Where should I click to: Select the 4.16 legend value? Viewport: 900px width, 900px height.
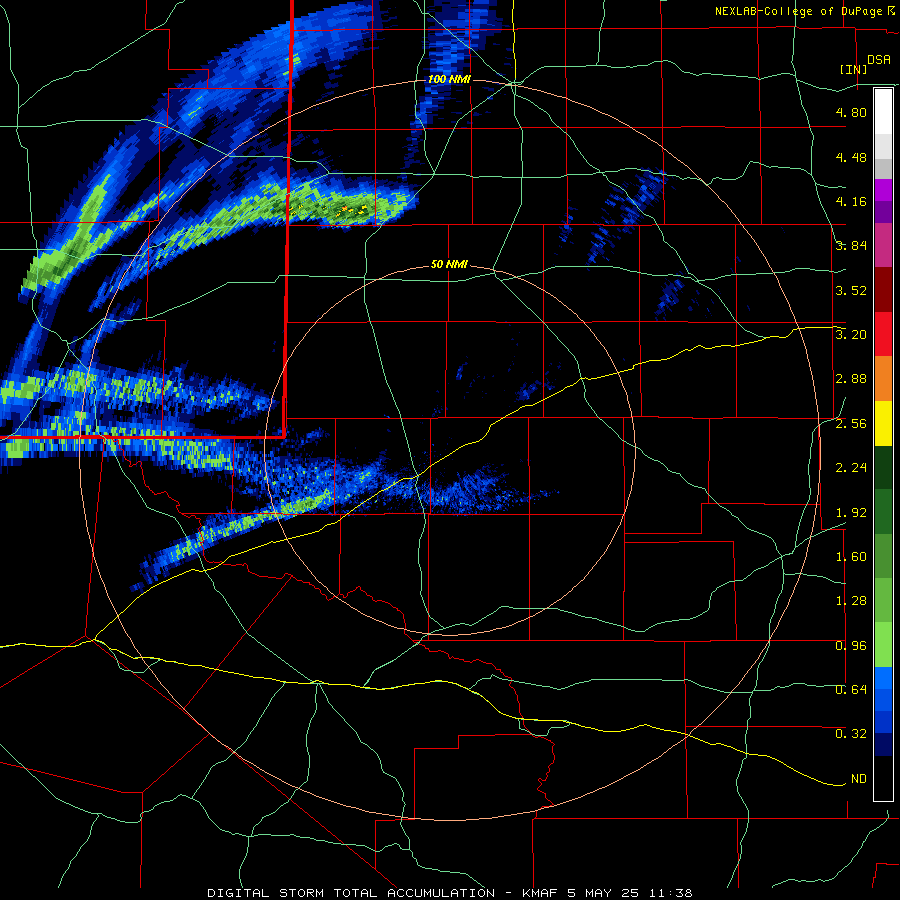click(x=851, y=201)
